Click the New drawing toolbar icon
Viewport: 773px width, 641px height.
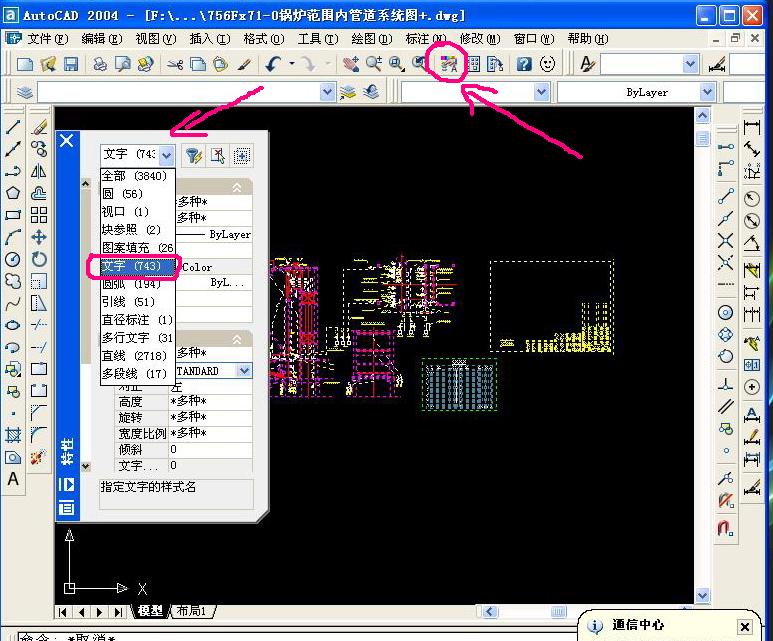[25, 64]
